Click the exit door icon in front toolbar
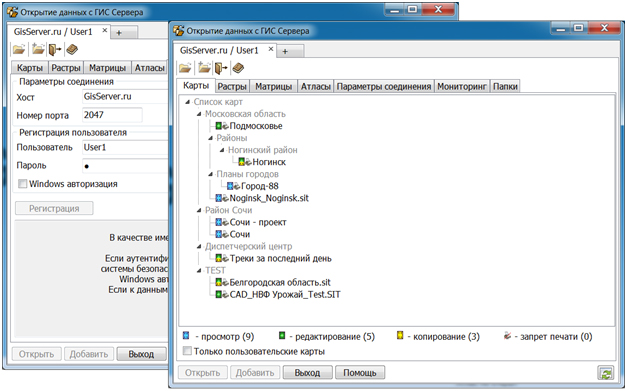The height and width of the screenshot is (391, 627). pos(221,68)
